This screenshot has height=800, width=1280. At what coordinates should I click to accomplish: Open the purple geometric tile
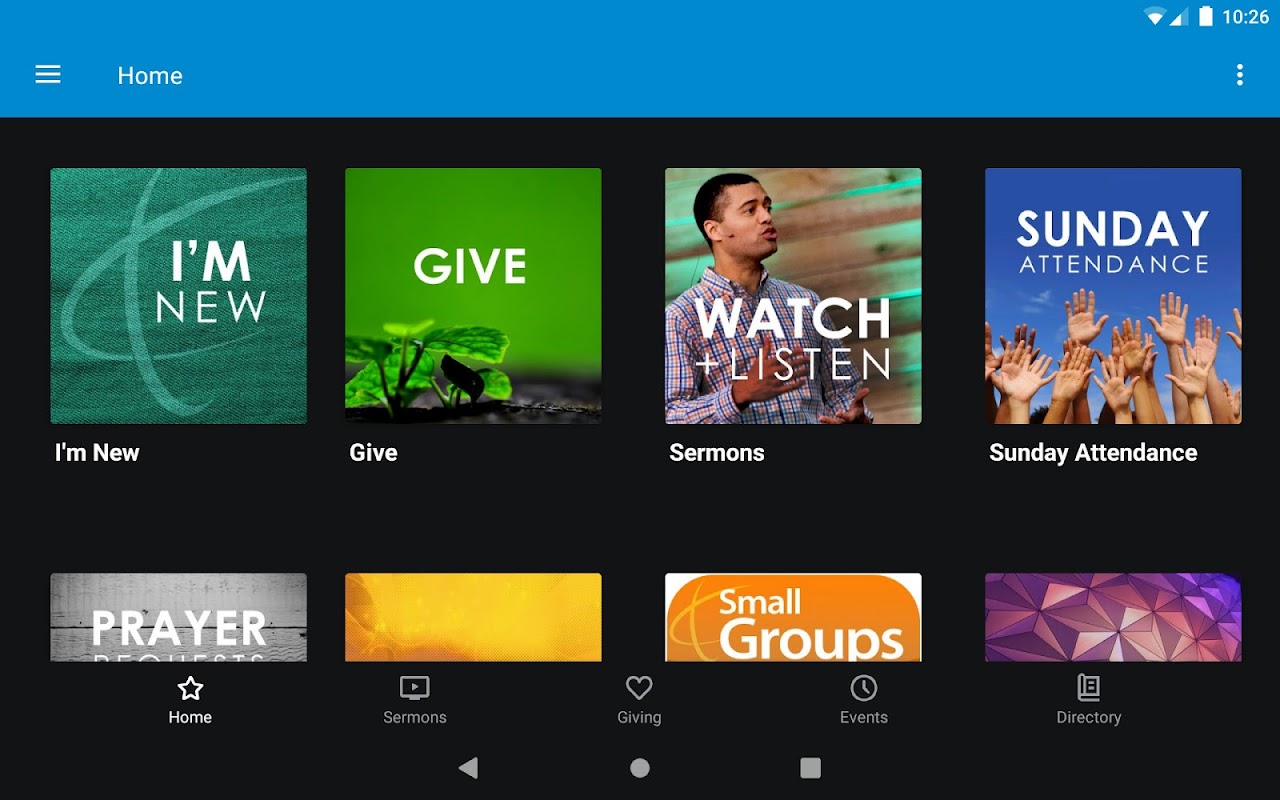(1113, 617)
